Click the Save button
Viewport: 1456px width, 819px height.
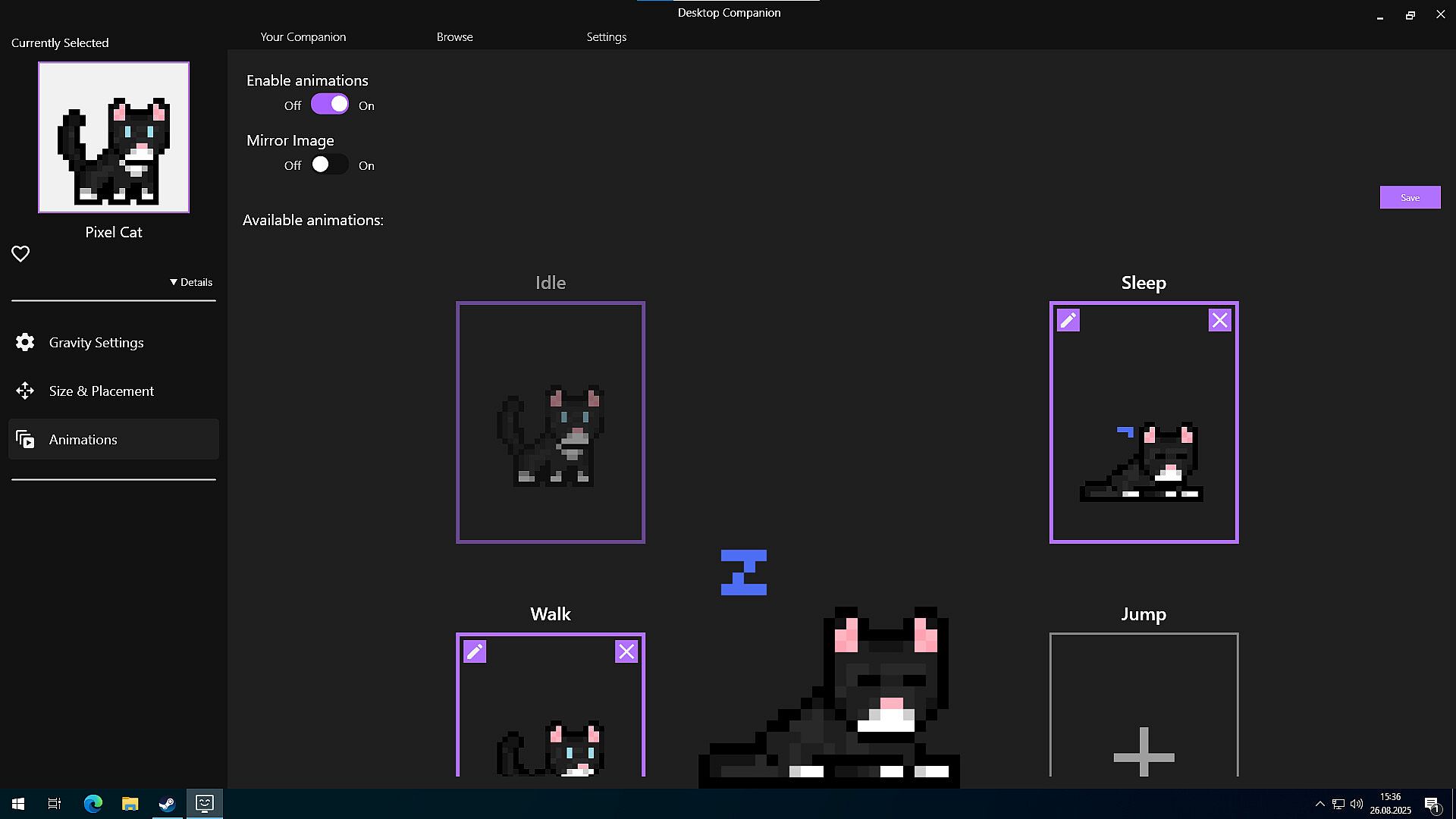click(x=1410, y=197)
